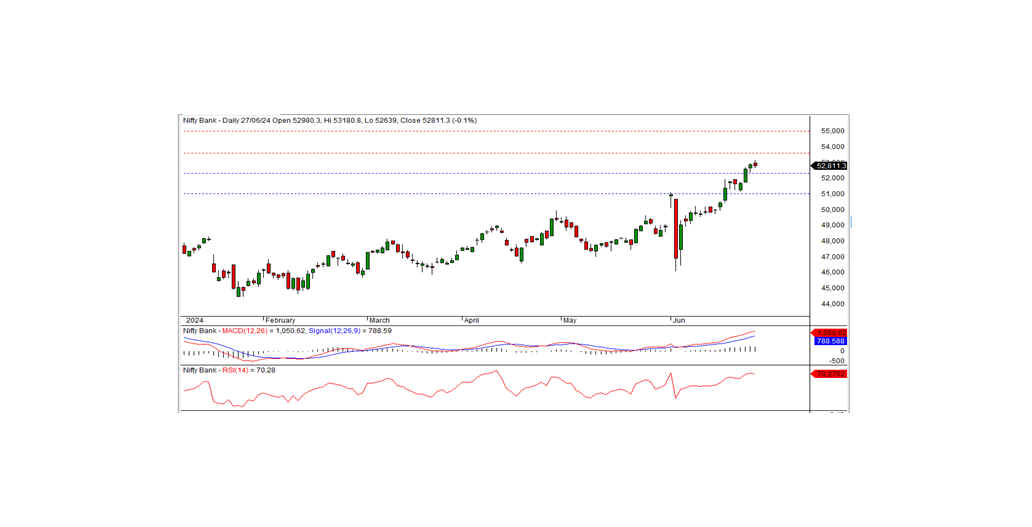1032x527 pixels.
Task: Click the 45,000 price axis label
Action: (x=833, y=289)
